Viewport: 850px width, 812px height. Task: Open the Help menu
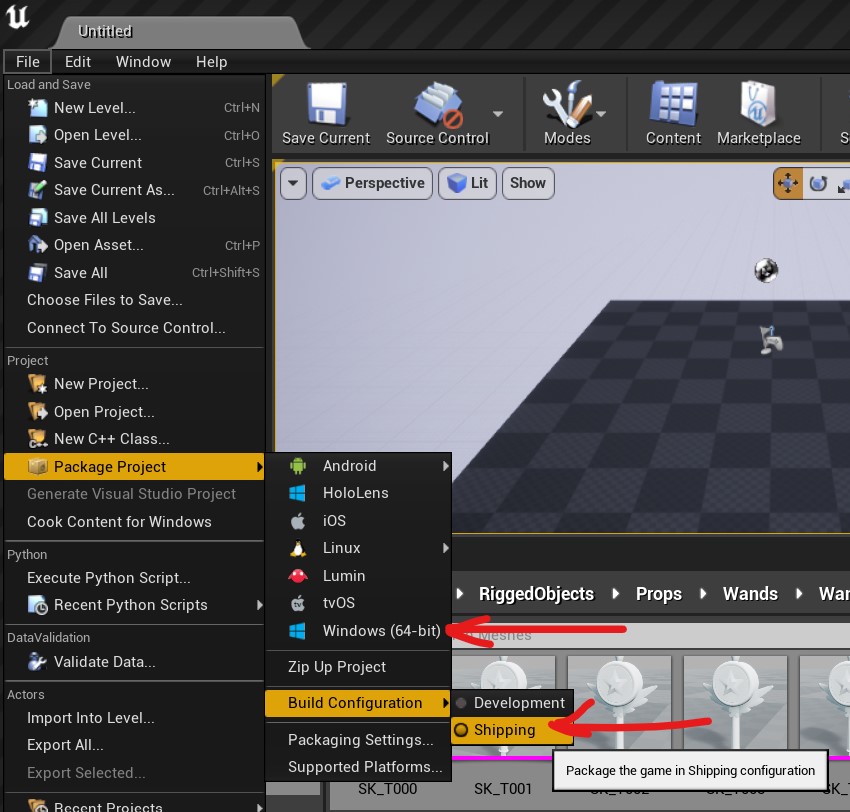coord(211,62)
